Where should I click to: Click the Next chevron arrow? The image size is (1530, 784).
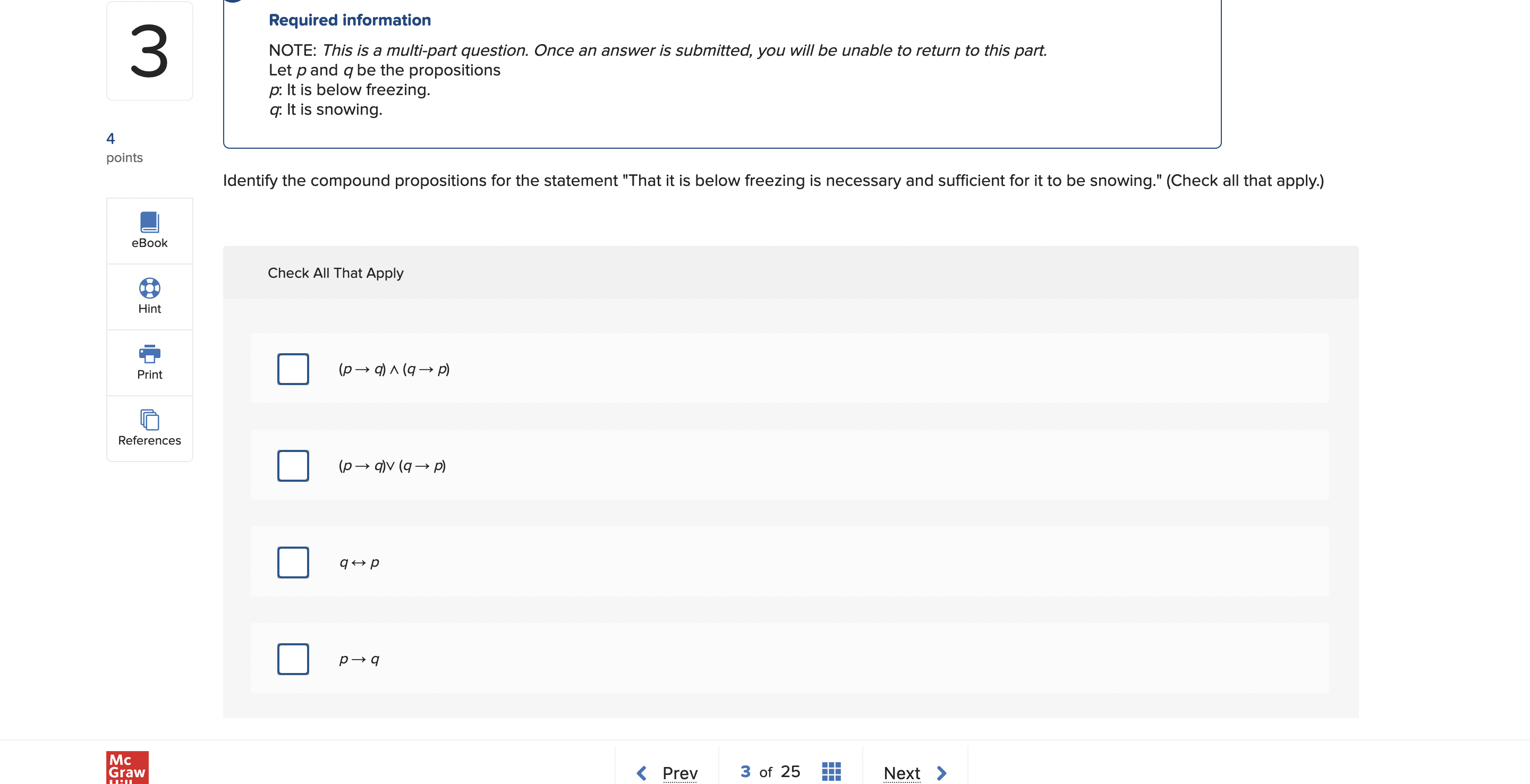[x=941, y=772]
